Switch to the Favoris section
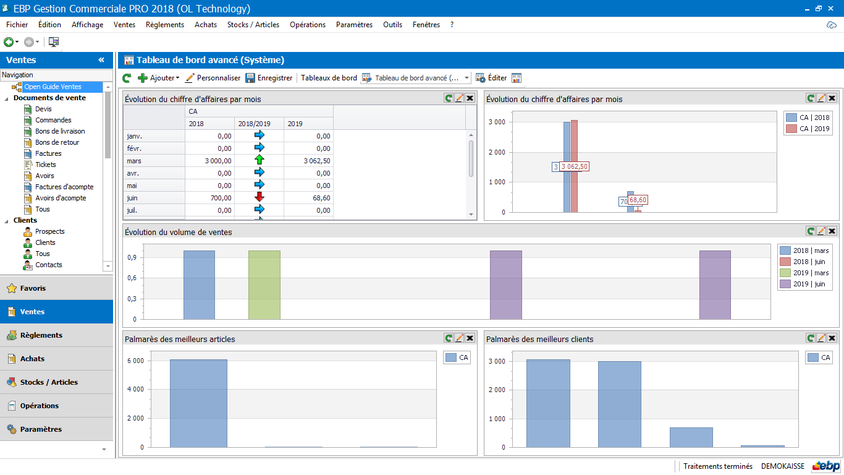 [57, 288]
